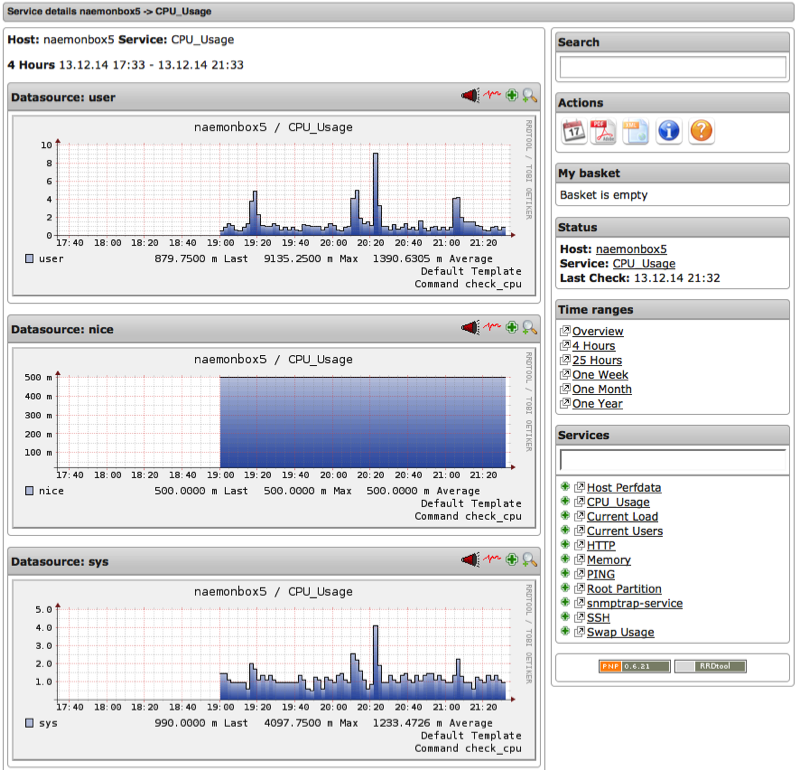Select the 25 Hours time range
Viewport: 800px width, 770px height.
click(x=597, y=360)
